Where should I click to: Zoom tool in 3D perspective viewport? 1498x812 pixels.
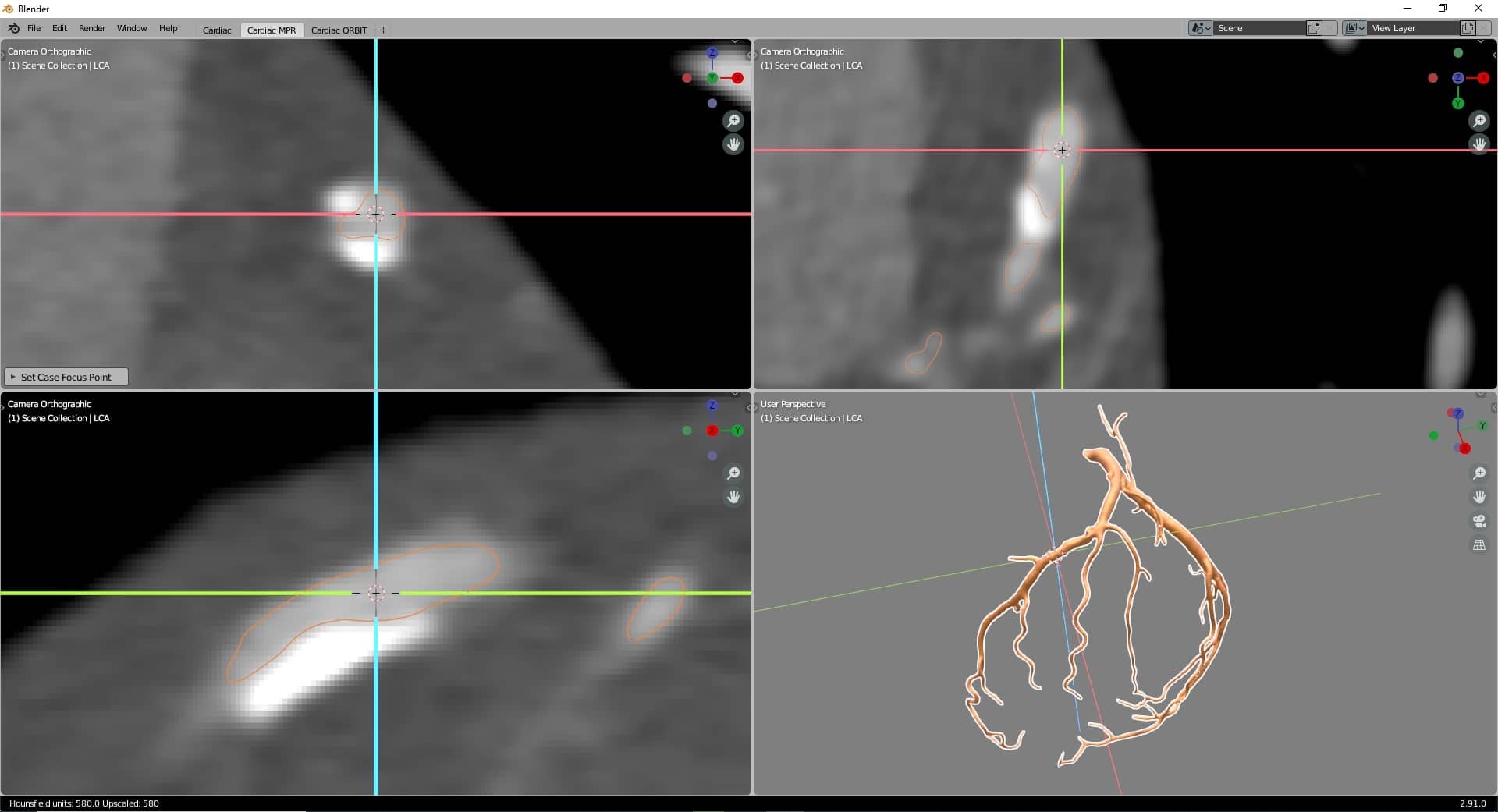click(1479, 473)
